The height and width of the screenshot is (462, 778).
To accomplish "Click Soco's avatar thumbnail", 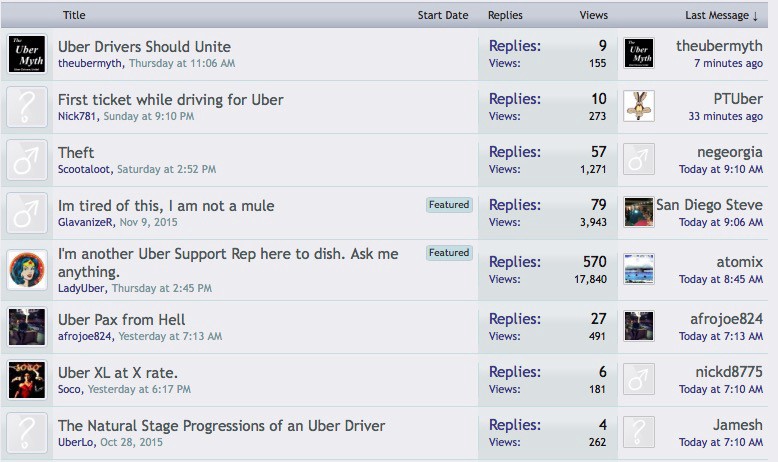I will coord(27,380).
